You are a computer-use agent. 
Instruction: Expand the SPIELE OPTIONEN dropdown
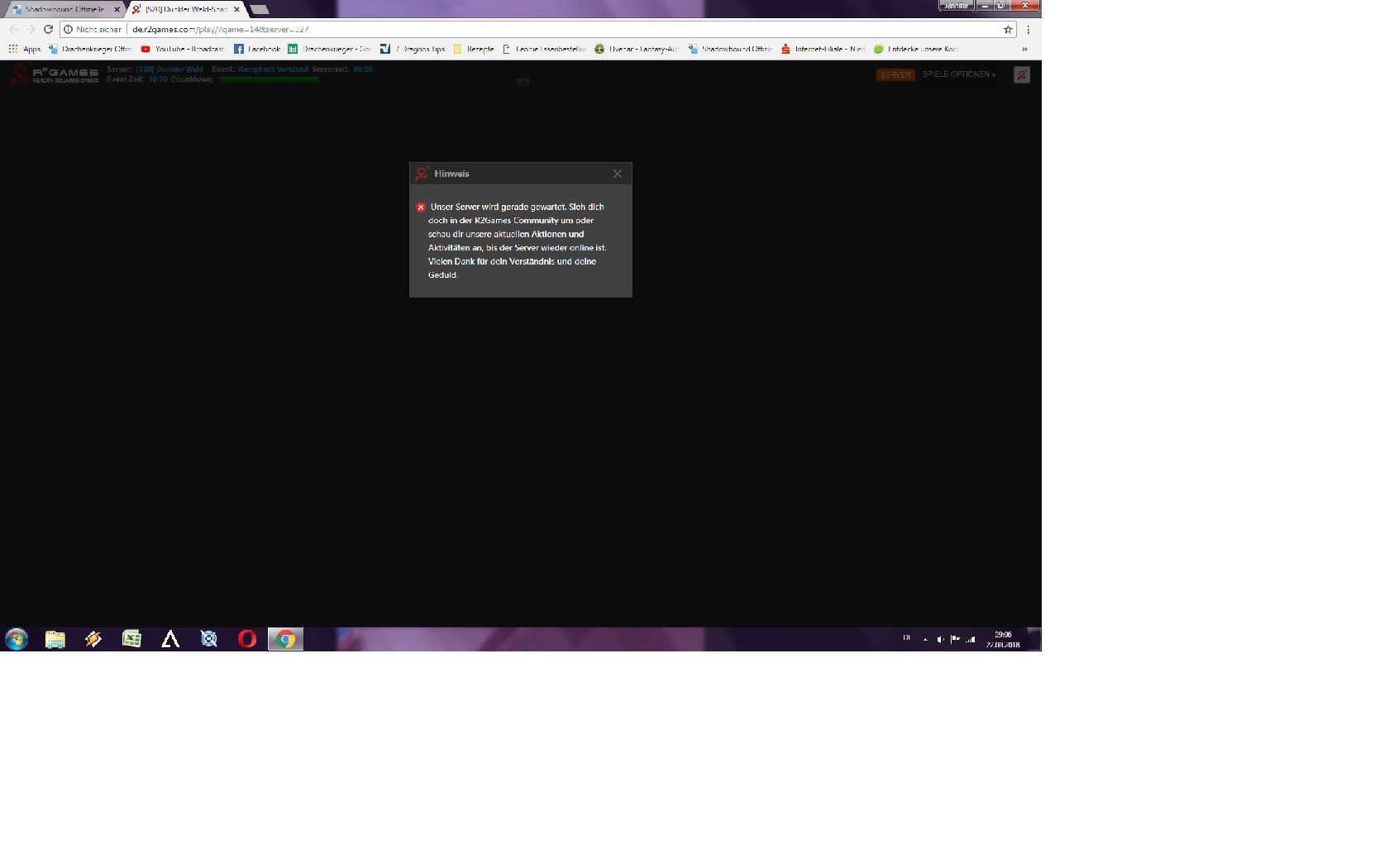click(x=959, y=74)
